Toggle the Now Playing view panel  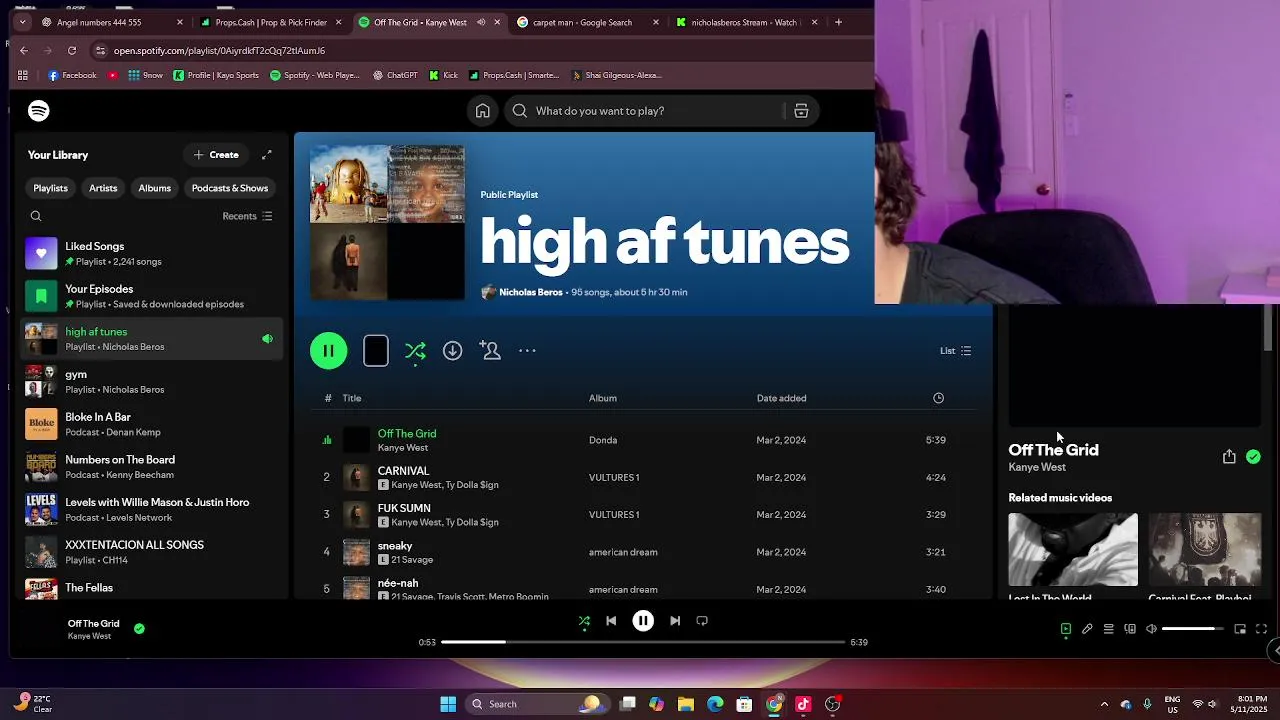1066,629
